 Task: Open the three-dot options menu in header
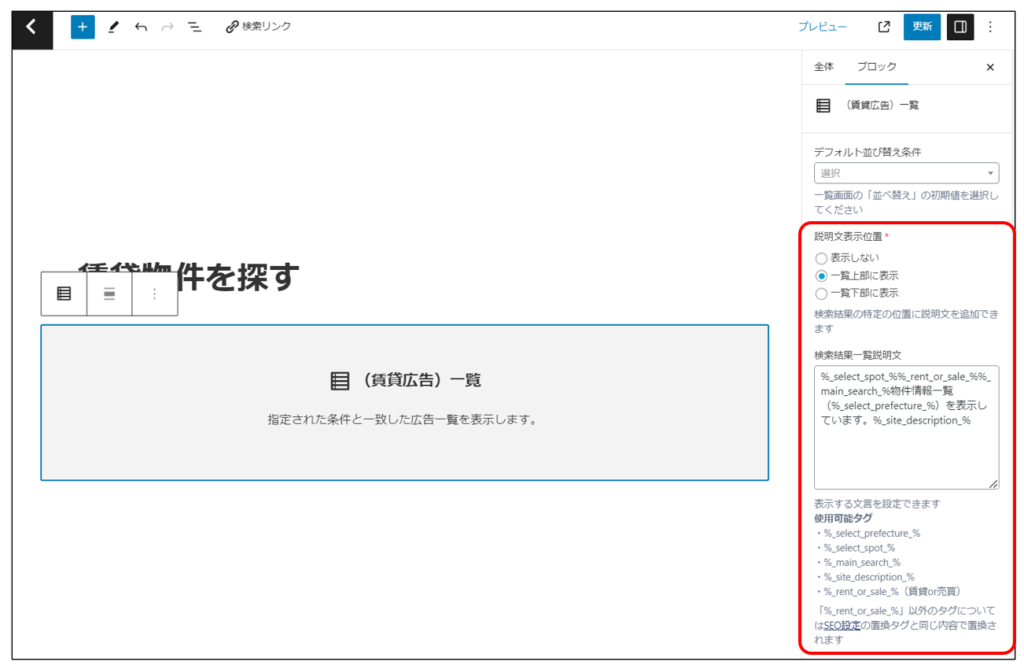[990, 27]
